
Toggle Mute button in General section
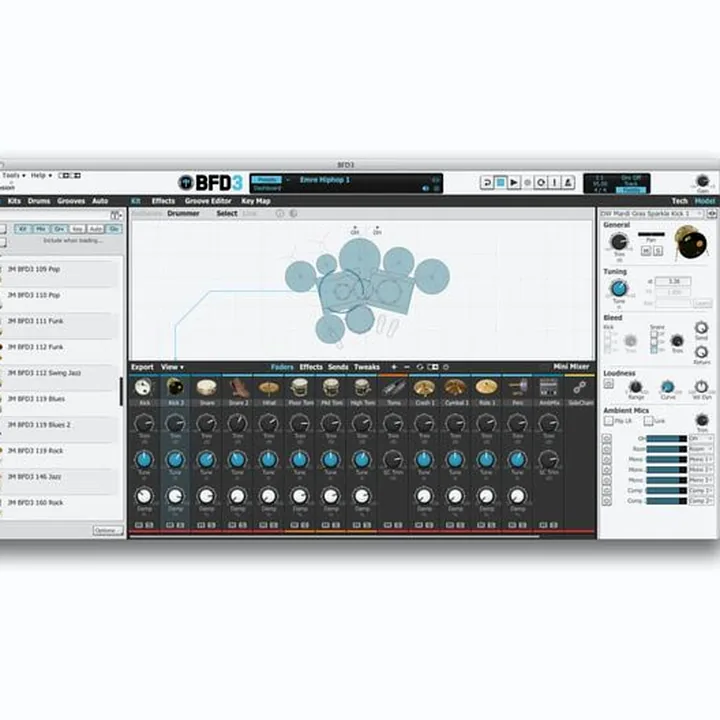point(646,251)
